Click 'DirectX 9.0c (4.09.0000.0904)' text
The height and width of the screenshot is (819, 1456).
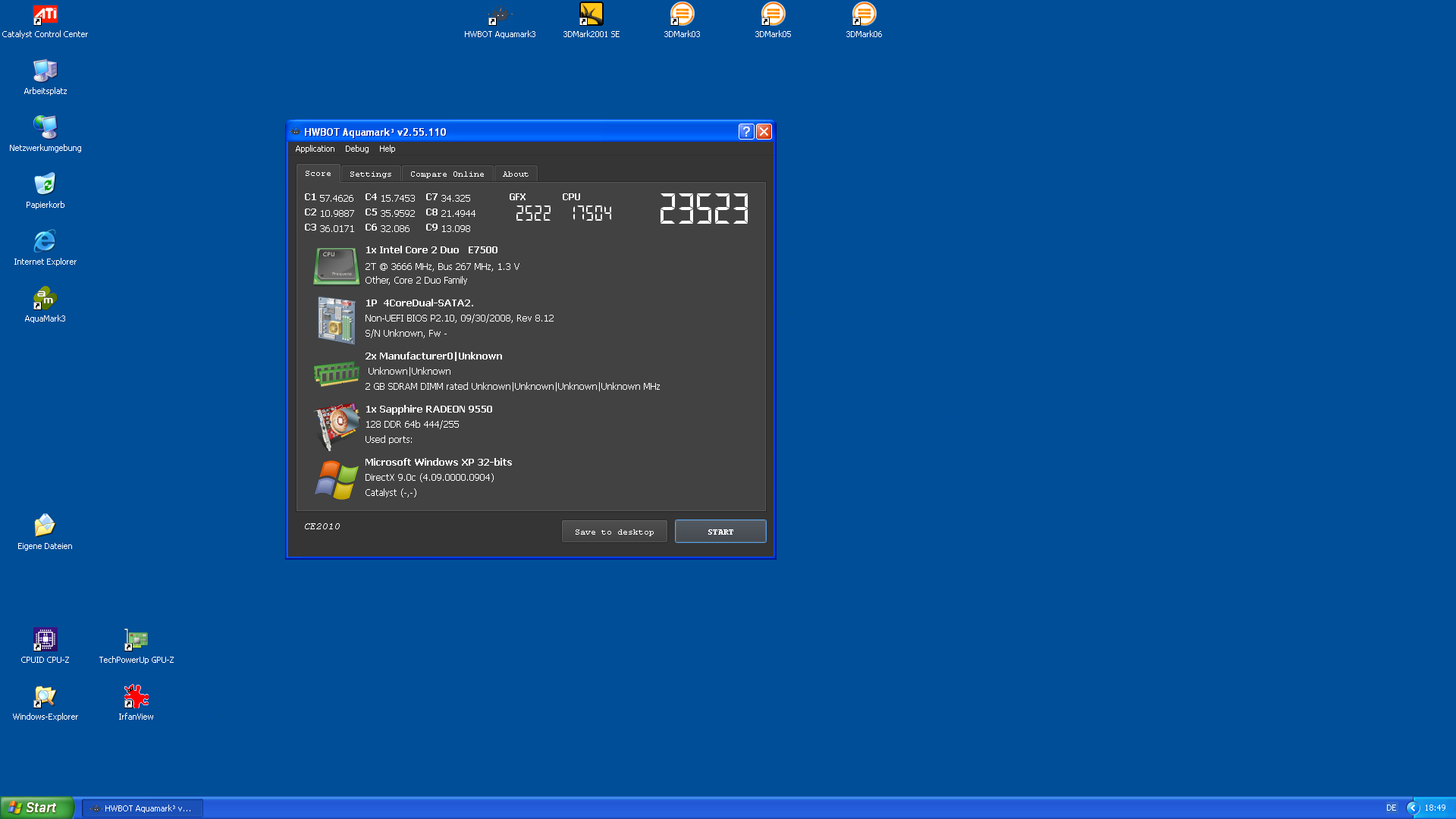click(x=429, y=477)
